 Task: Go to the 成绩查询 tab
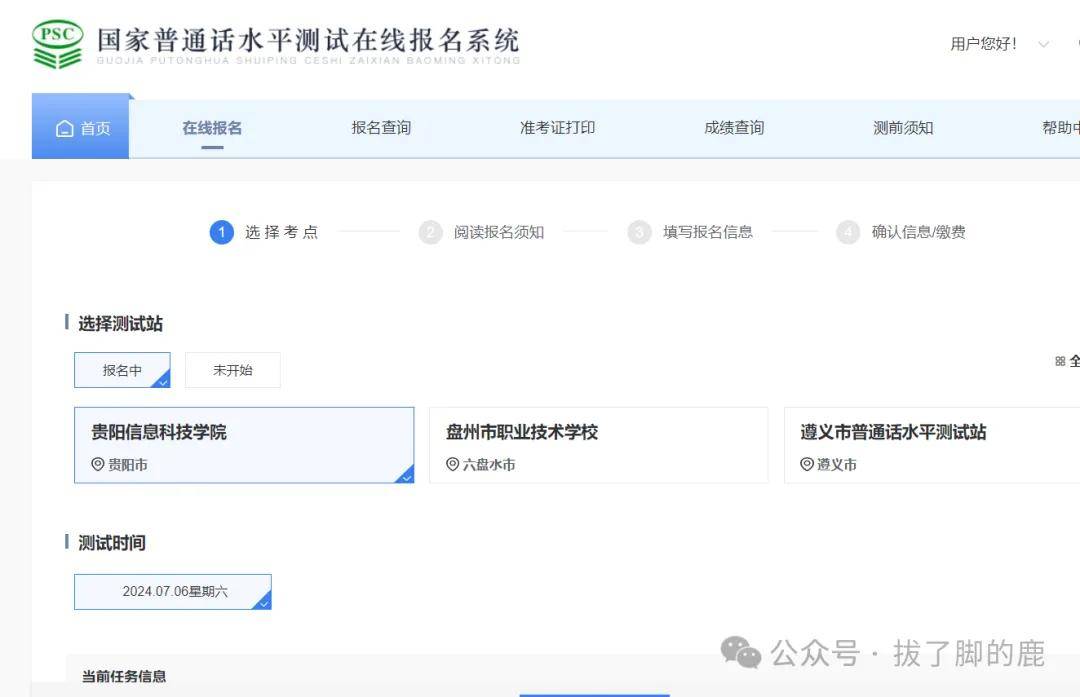tap(734, 128)
